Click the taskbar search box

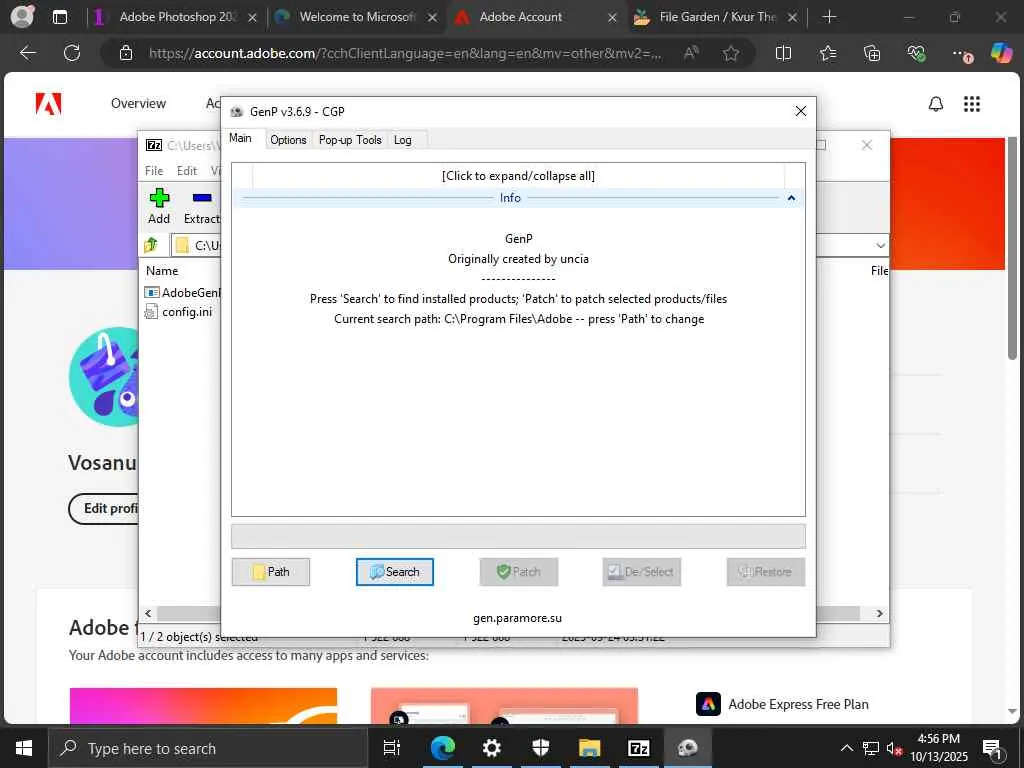point(208,748)
